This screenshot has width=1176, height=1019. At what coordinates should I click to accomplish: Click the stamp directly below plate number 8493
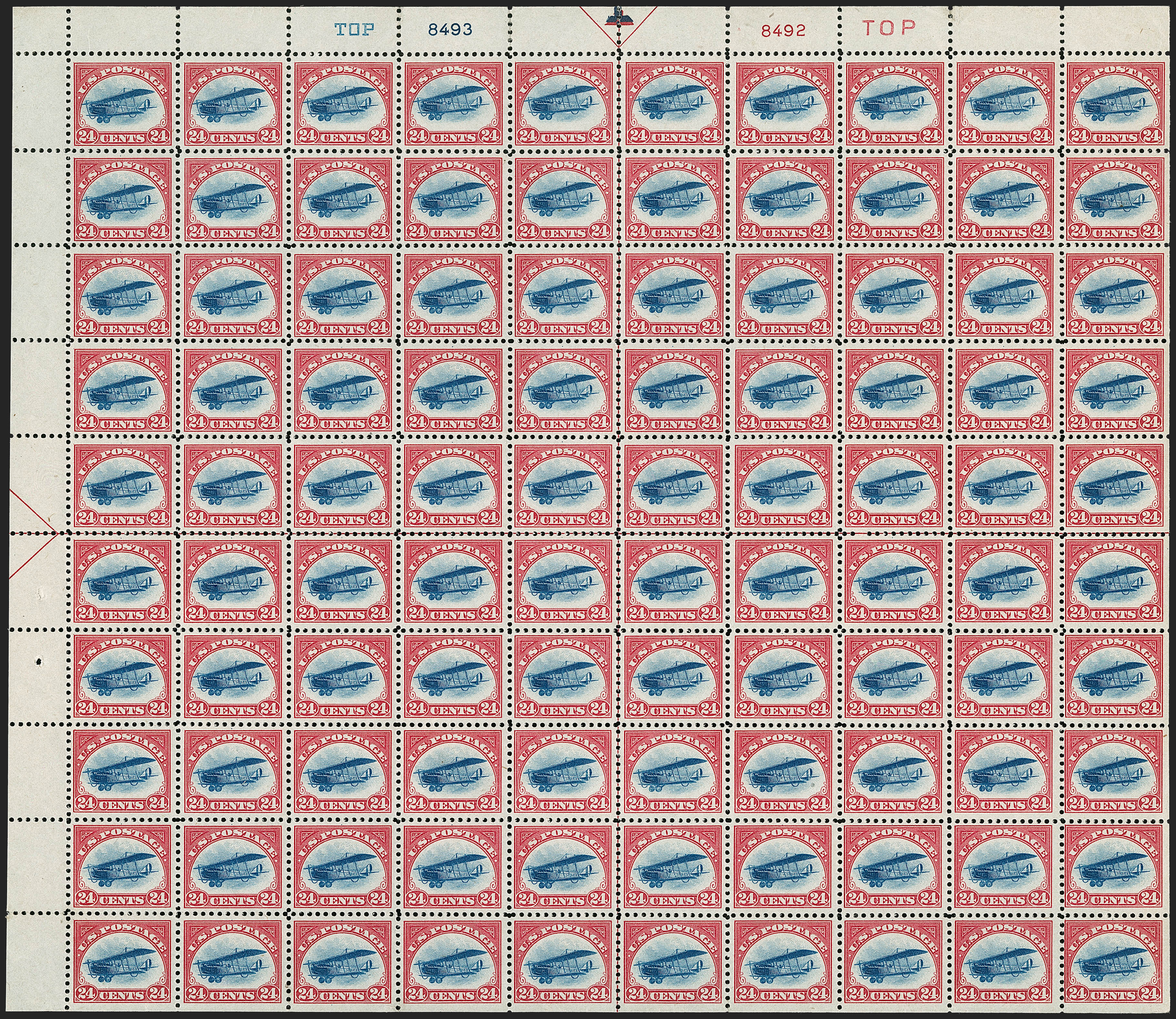[454, 104]
